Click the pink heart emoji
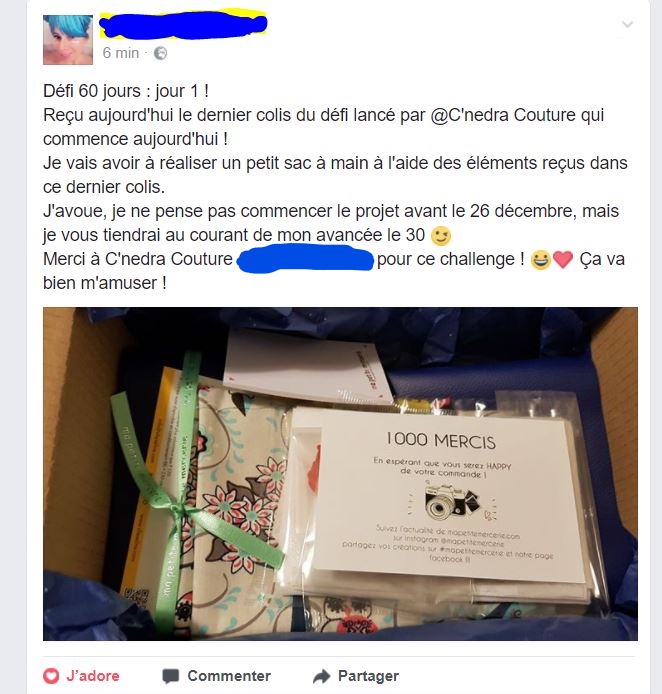The height and width of the screenshot is (694, 662). pos(563,260)
